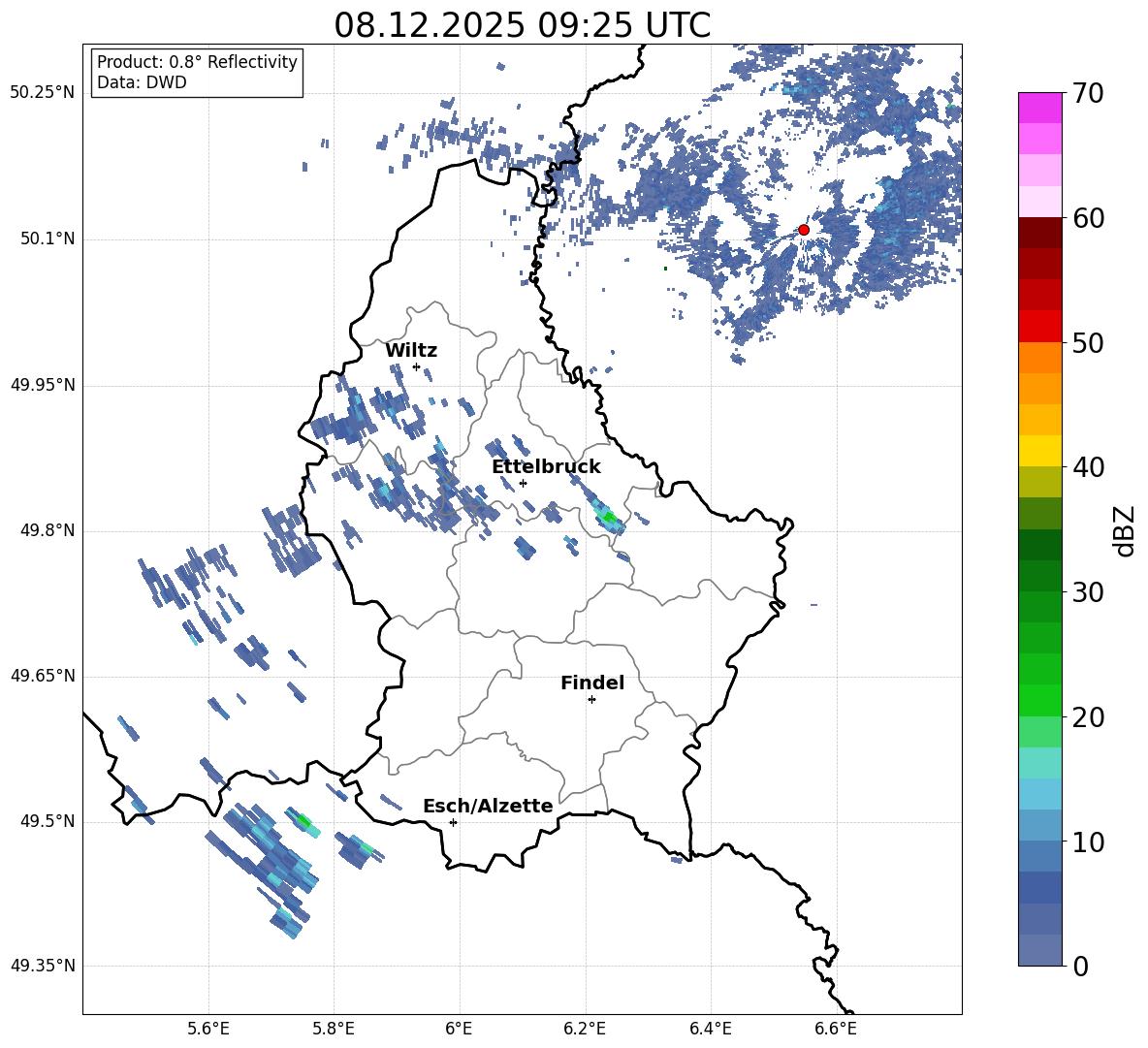The height and width of the screenshot is (1048, 1148).
Task: Click the 6.4°E longitude label
Action: point(710,1029)
